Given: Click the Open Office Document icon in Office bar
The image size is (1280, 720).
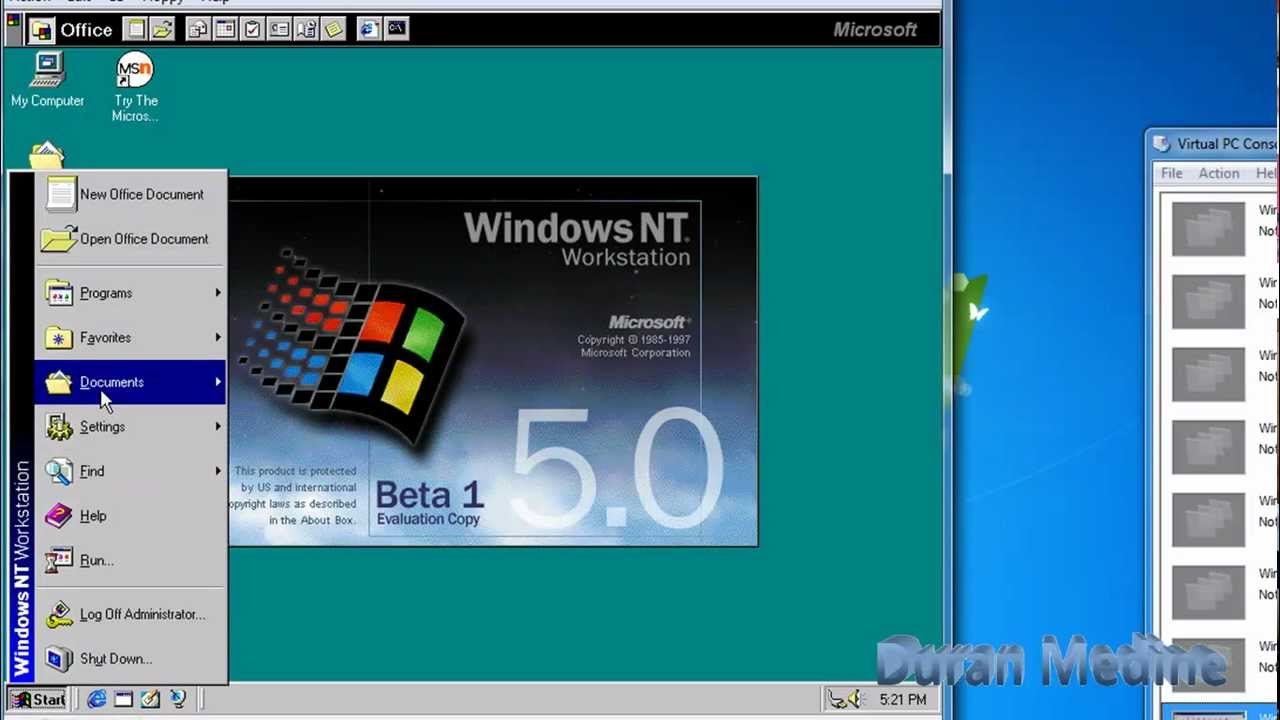Looking at the screenshot, I should click(163, 29).
